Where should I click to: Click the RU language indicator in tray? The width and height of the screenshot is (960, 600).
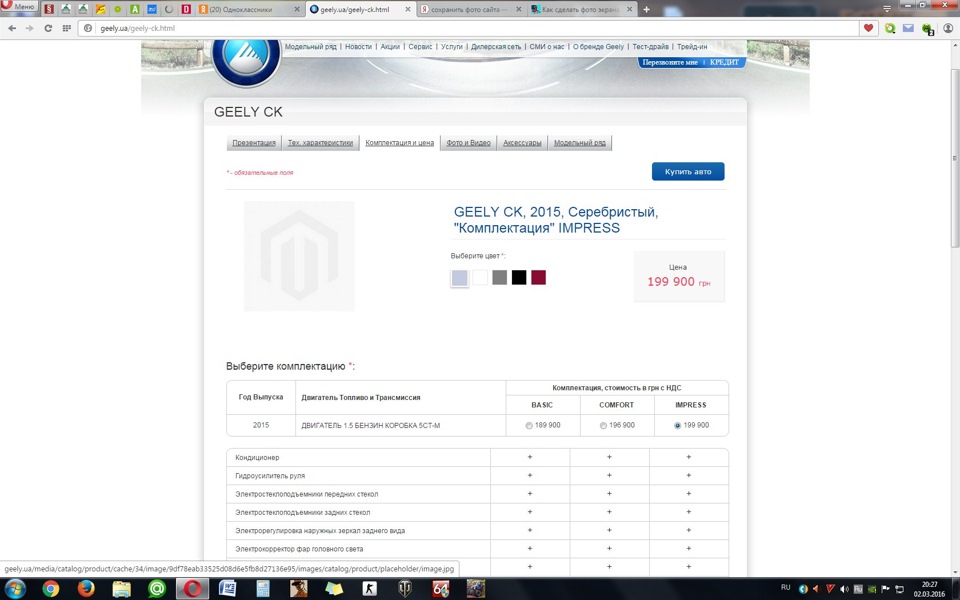786,587
